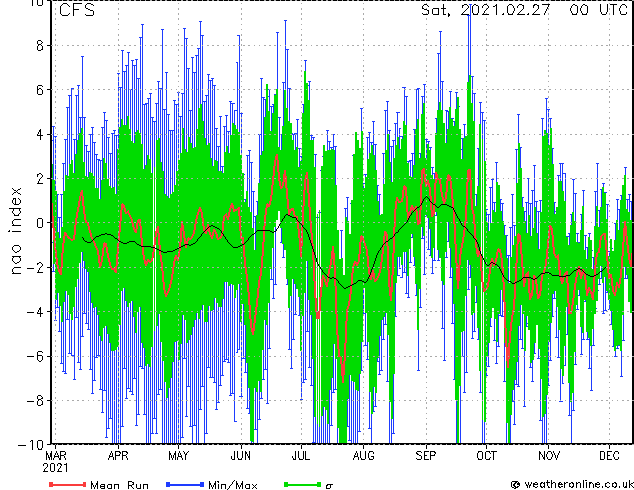Click the y-axis value 6

pos(40,90)
